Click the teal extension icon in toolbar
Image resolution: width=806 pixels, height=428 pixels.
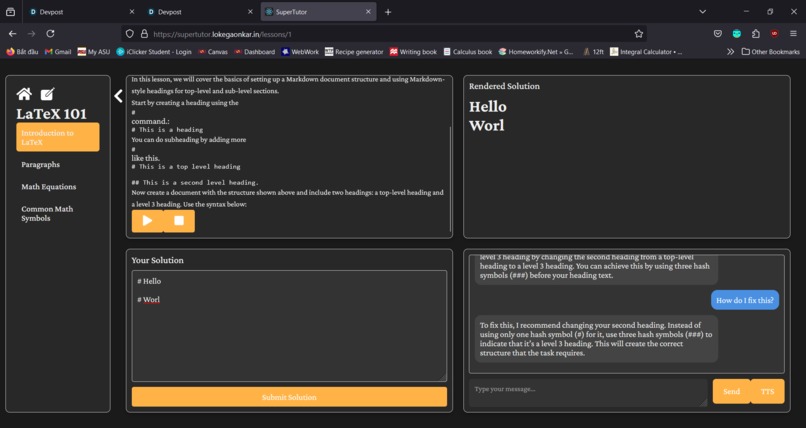[737, 34]
